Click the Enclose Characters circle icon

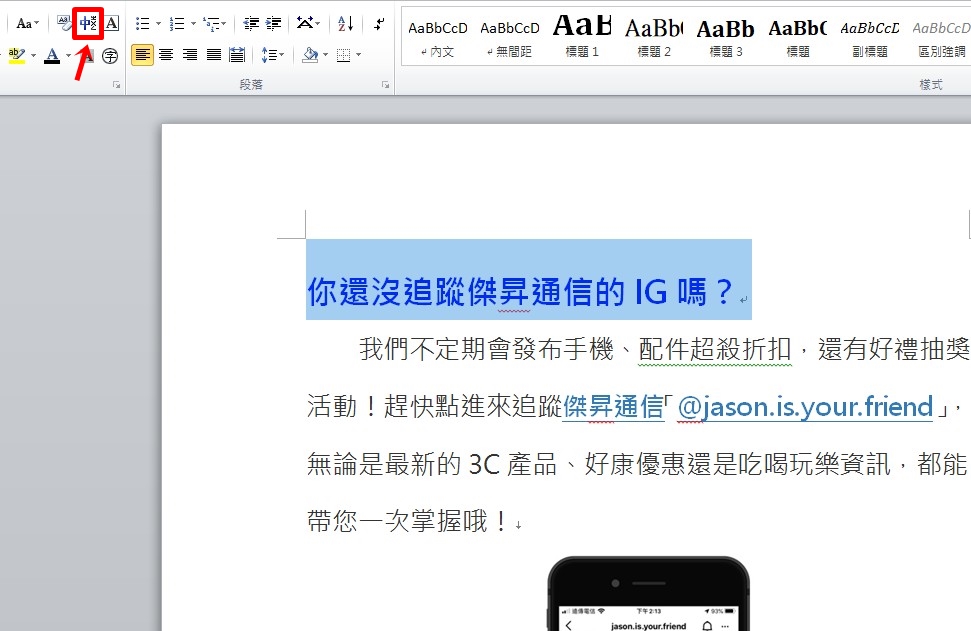click(108, 56)
